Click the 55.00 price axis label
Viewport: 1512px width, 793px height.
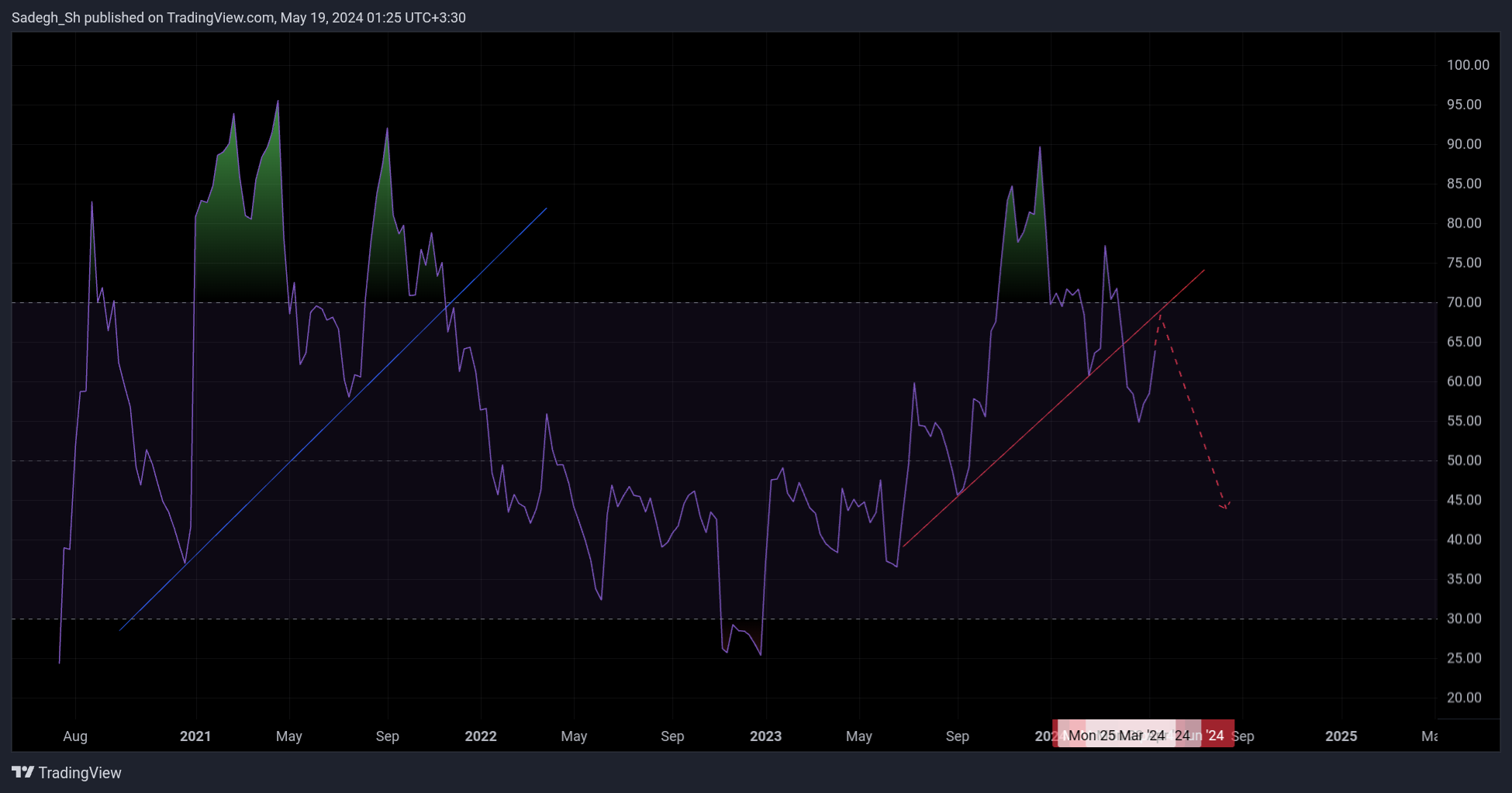pos(1464,421)
